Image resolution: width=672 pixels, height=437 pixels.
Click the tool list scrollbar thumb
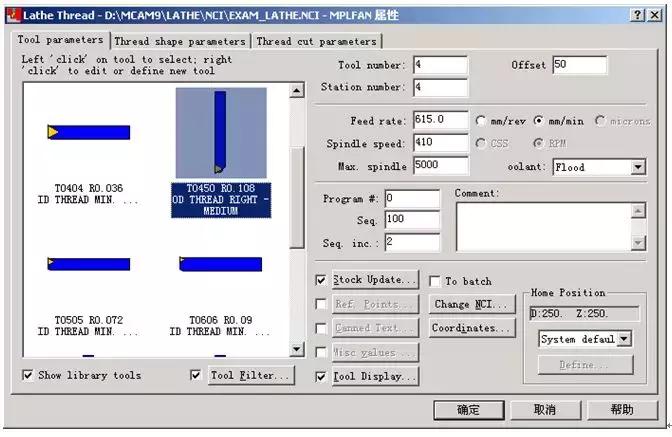pyautogui.click(x=297, y=198)
